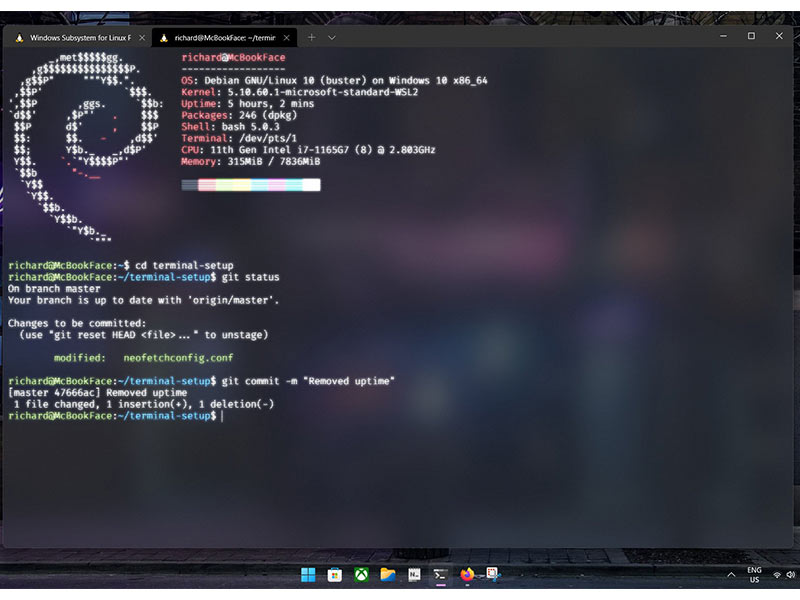This screenshot has width=800, height=600.
Task: Click the Debian swirl ASCII logo
Action: tap(84, 147)
